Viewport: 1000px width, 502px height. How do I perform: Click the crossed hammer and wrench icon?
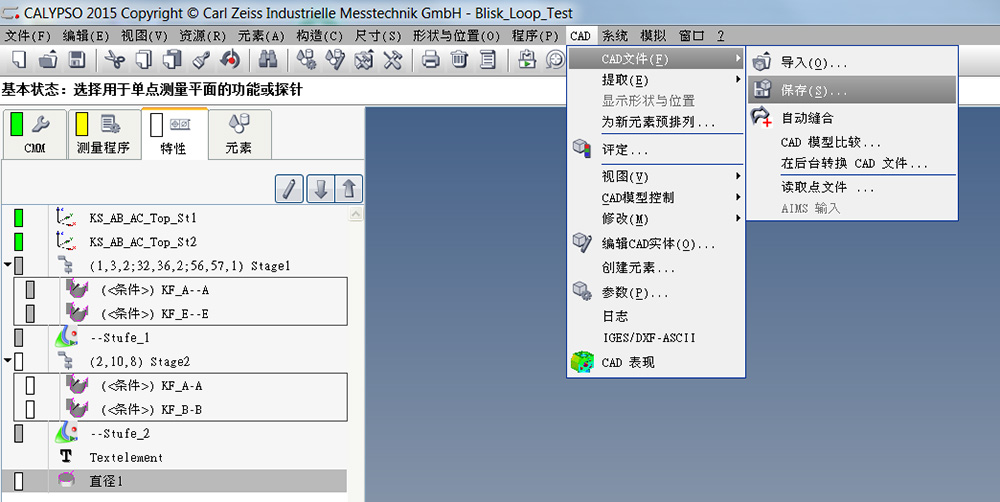393,60
